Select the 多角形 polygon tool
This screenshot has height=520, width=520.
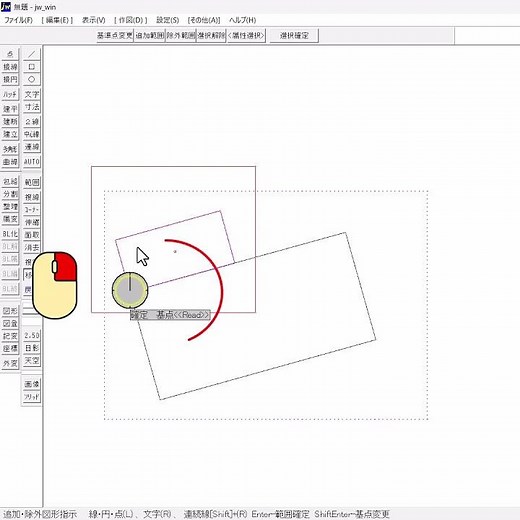click(x=10, y=149)
